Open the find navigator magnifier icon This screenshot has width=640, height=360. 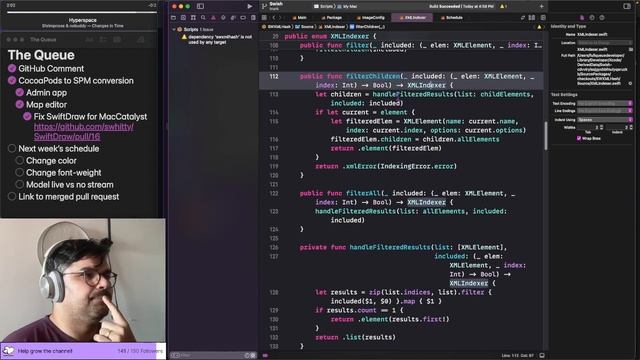coord(203,18)
